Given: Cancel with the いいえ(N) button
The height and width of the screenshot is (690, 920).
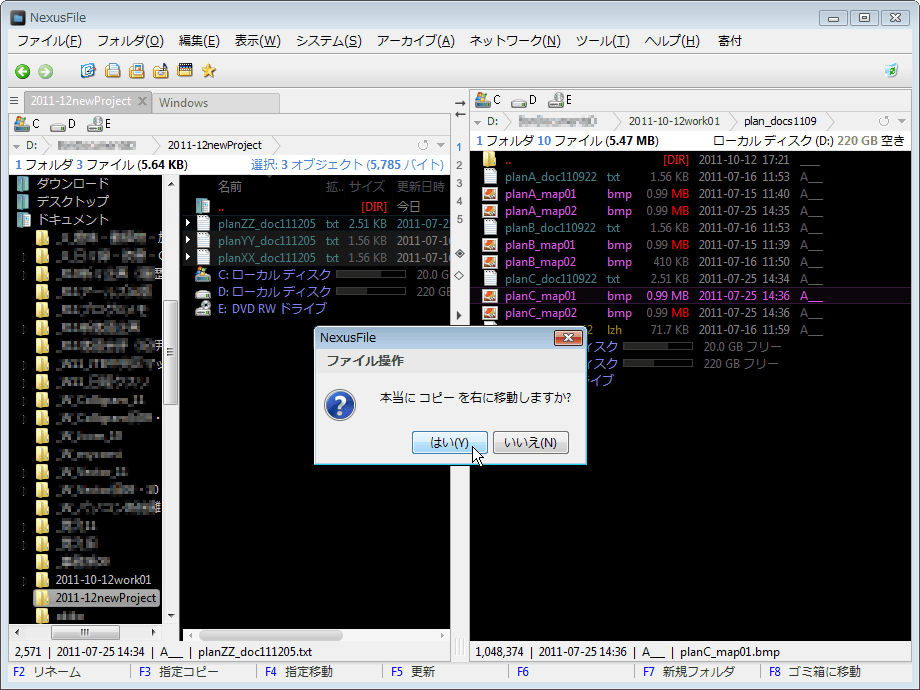Looking at the screenshot, I should [x=530, y=442].
